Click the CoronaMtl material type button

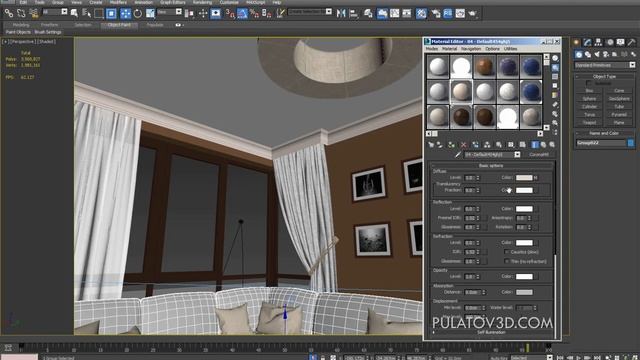pos(539,155)
